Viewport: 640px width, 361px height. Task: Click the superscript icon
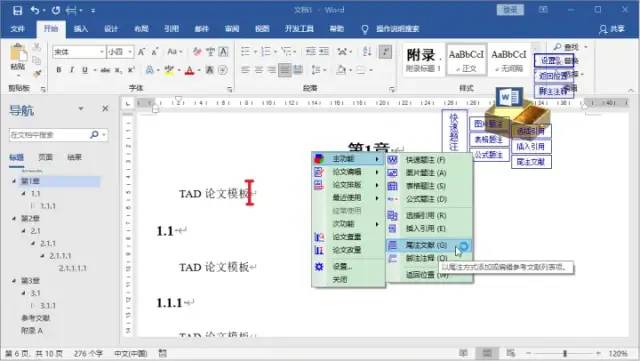tap(131, 70)
